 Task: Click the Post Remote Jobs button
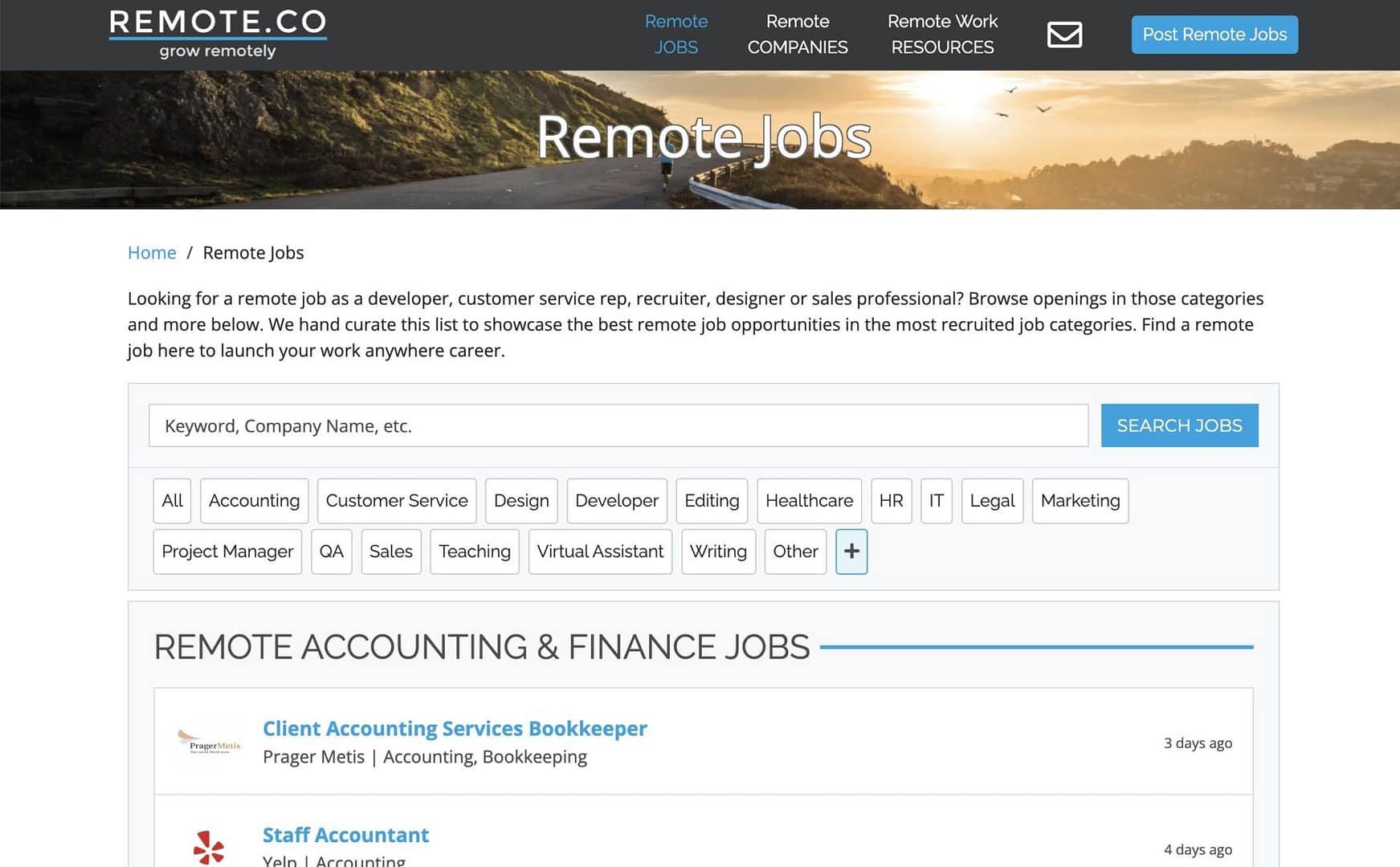(1214, 35)
